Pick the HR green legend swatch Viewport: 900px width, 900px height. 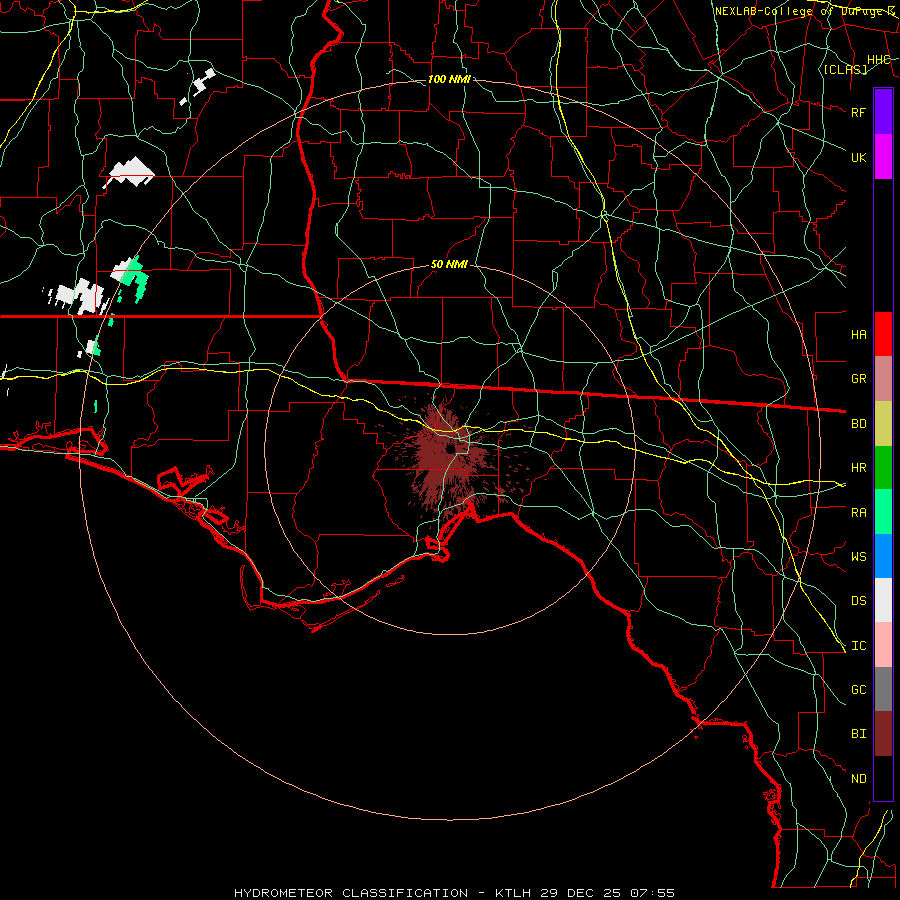tap(883, 468)
